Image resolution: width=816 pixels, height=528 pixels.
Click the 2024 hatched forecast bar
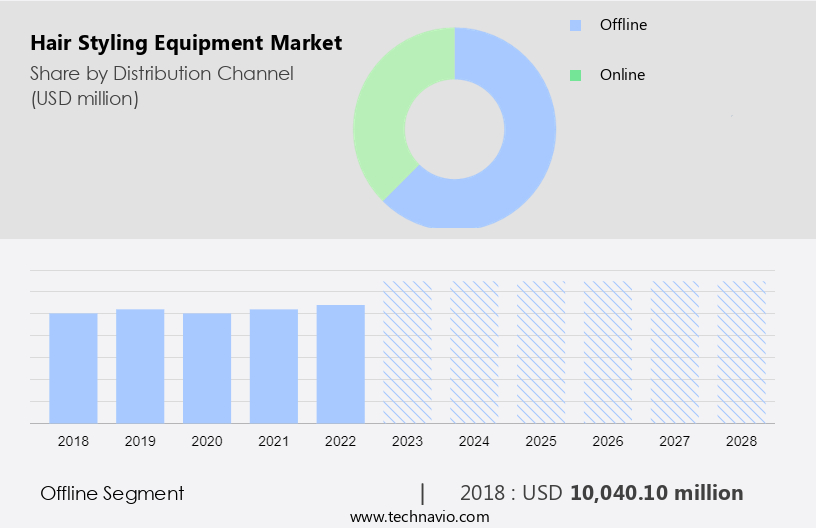pos(474,352)
